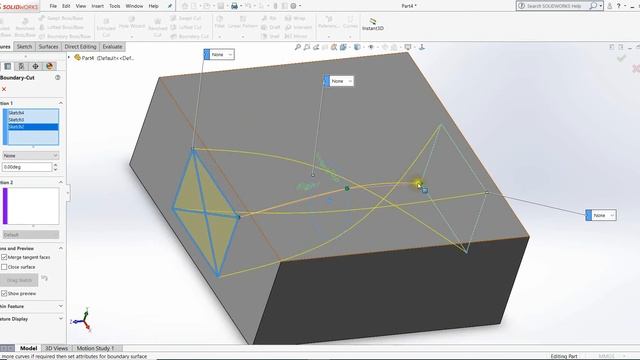This screenshot has width=640, height=360.
Task: Switch to the 3D Views bottom tab
Action: pyautogui.click(x=56, y=348)
